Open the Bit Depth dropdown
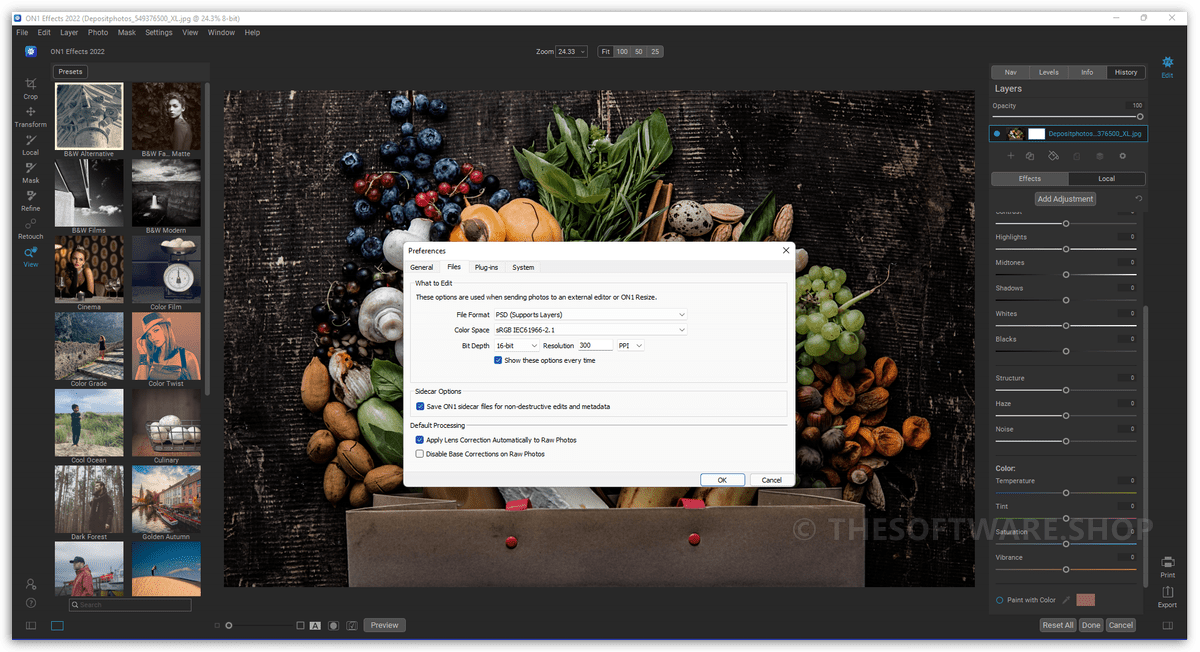Viewport: 1200px width, 652px height. 516,346
